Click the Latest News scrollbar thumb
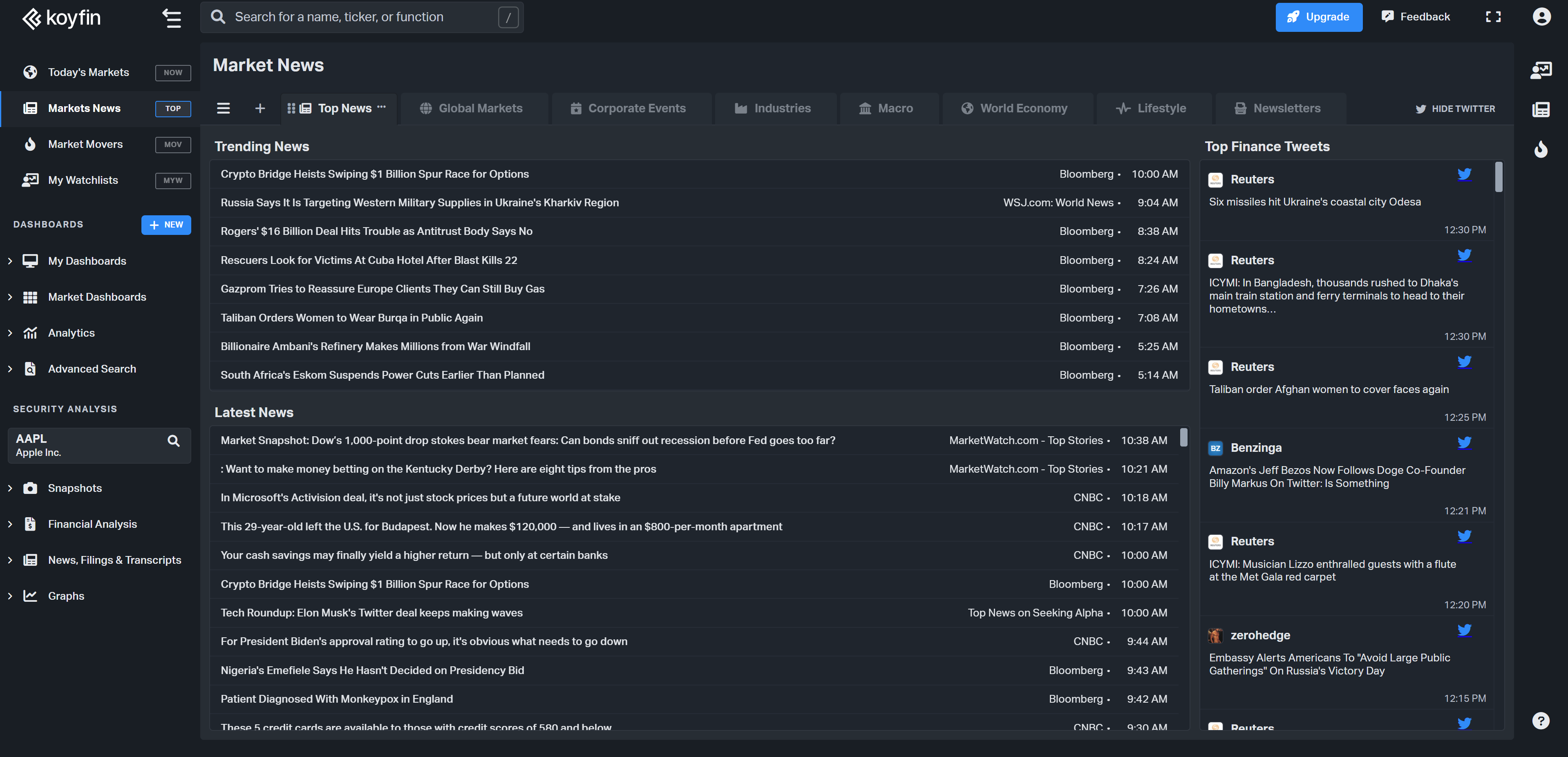 [1184, 438]
